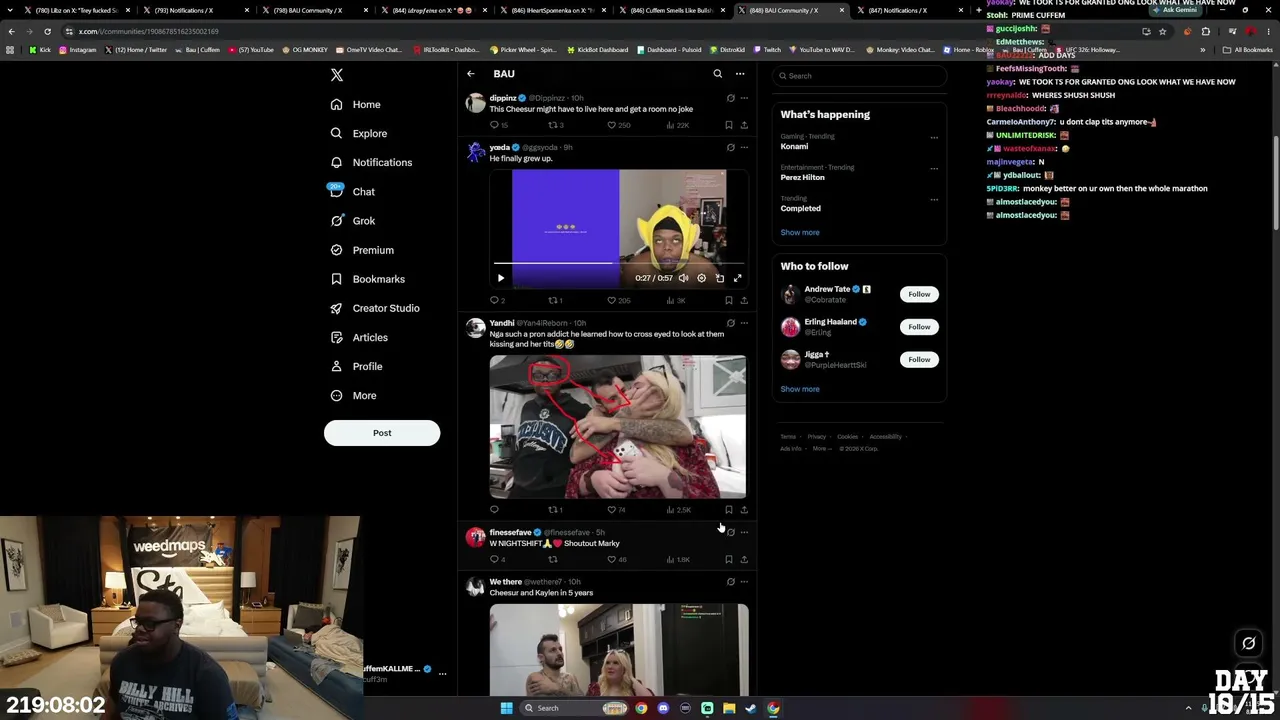Switch to the Cuffem Smells Like browser tab
The width and height of the screenshot is (1280, 720).
[671, 10]
